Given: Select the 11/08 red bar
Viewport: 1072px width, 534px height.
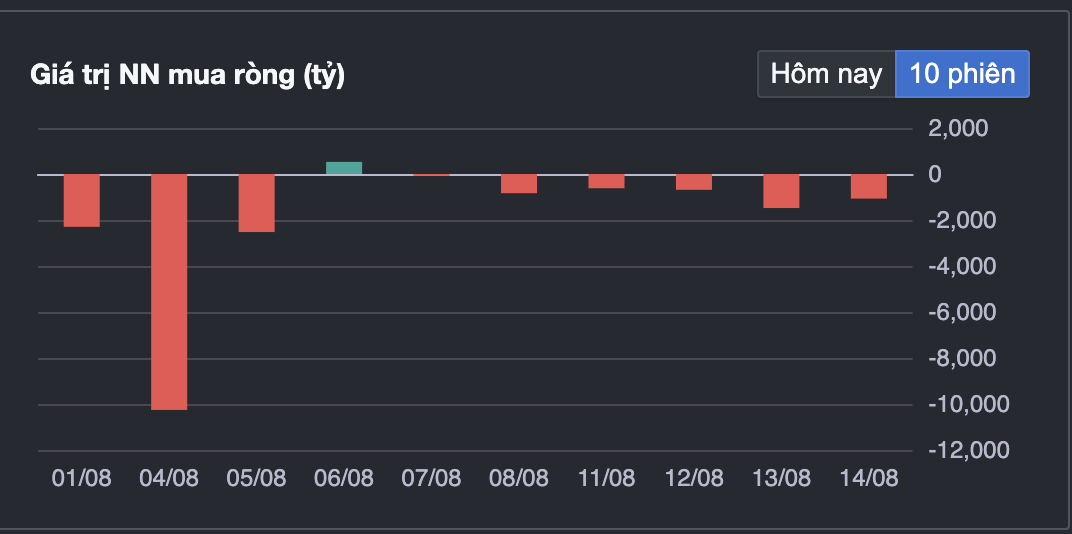Looking at the screenshot, I should [606, 181].
